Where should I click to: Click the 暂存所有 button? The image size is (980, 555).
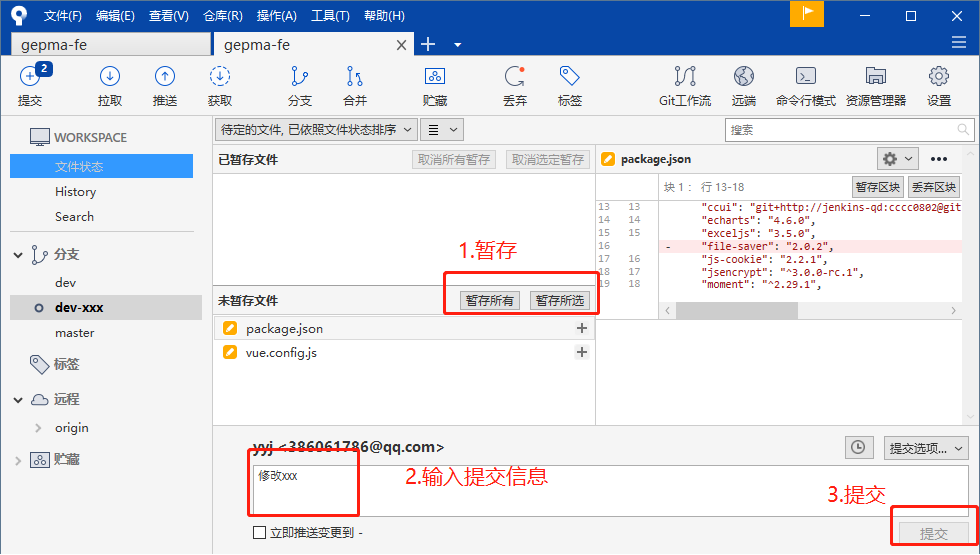(489, 301)
